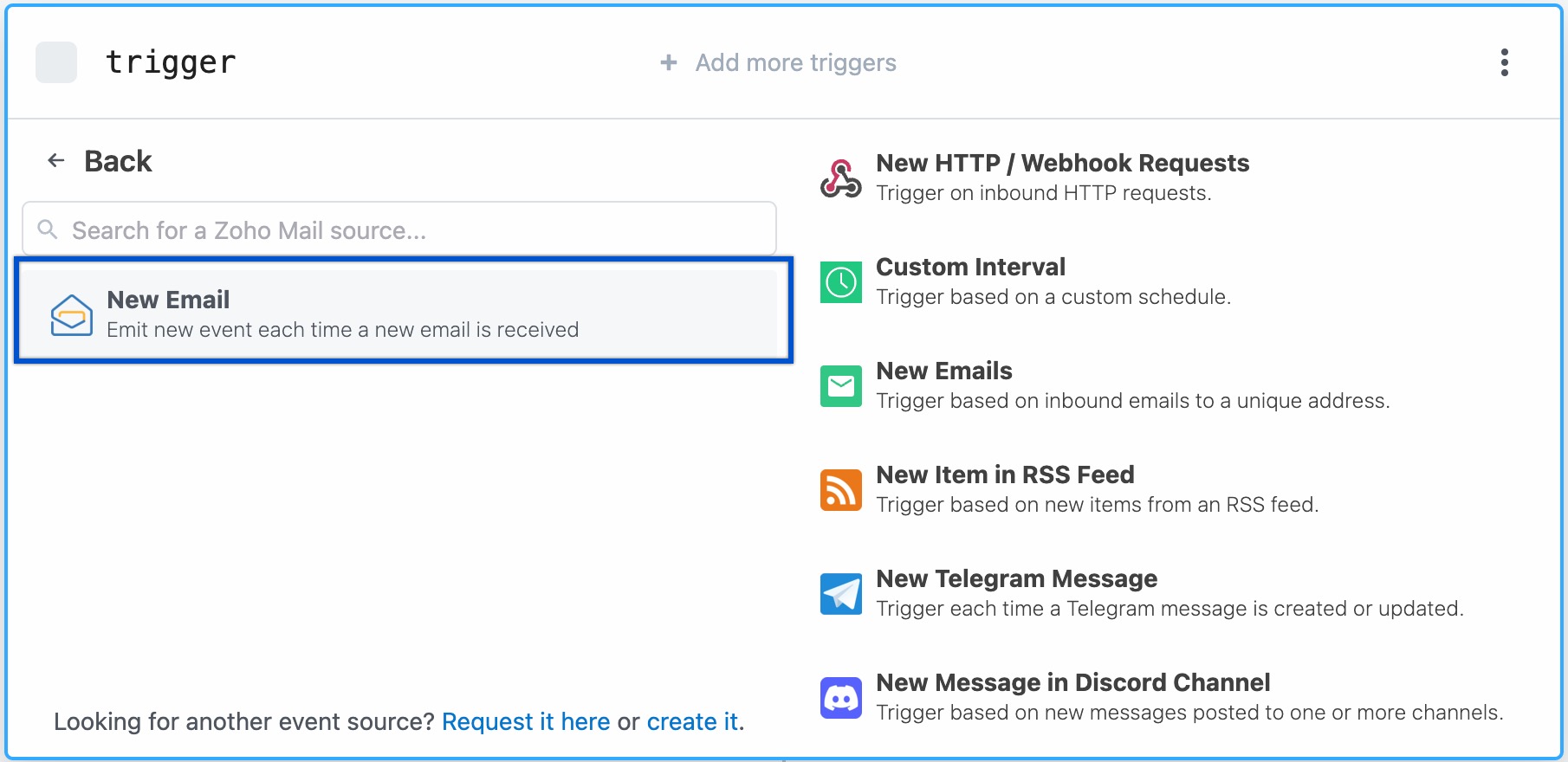Image resolution: width=1568 pixels, height=762 pixels.
Task: Click the plus icon to add triggers
Action: [x=668, y=62]
